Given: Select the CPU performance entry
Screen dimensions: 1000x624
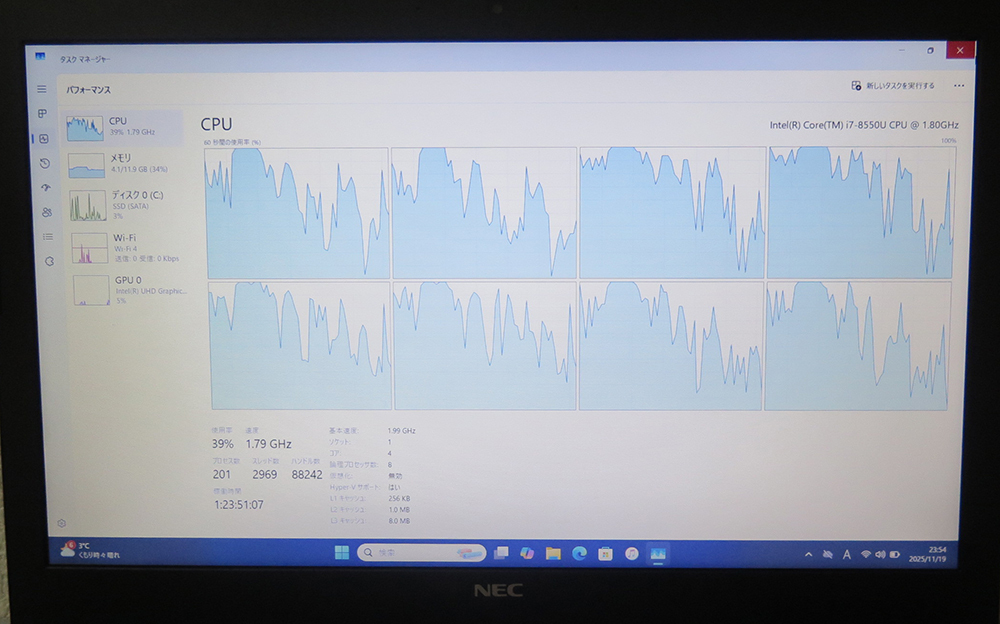Looking at the screenshot, I should (x=123, y=127).
